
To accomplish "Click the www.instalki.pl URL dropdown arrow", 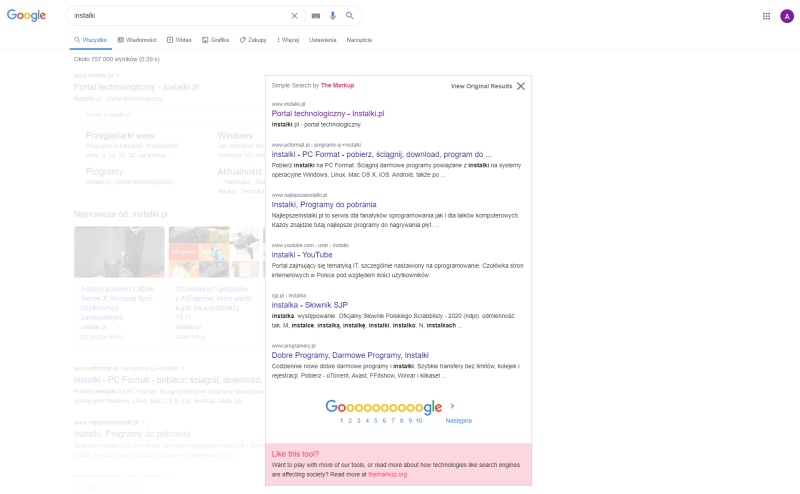I will click(118, 76).
